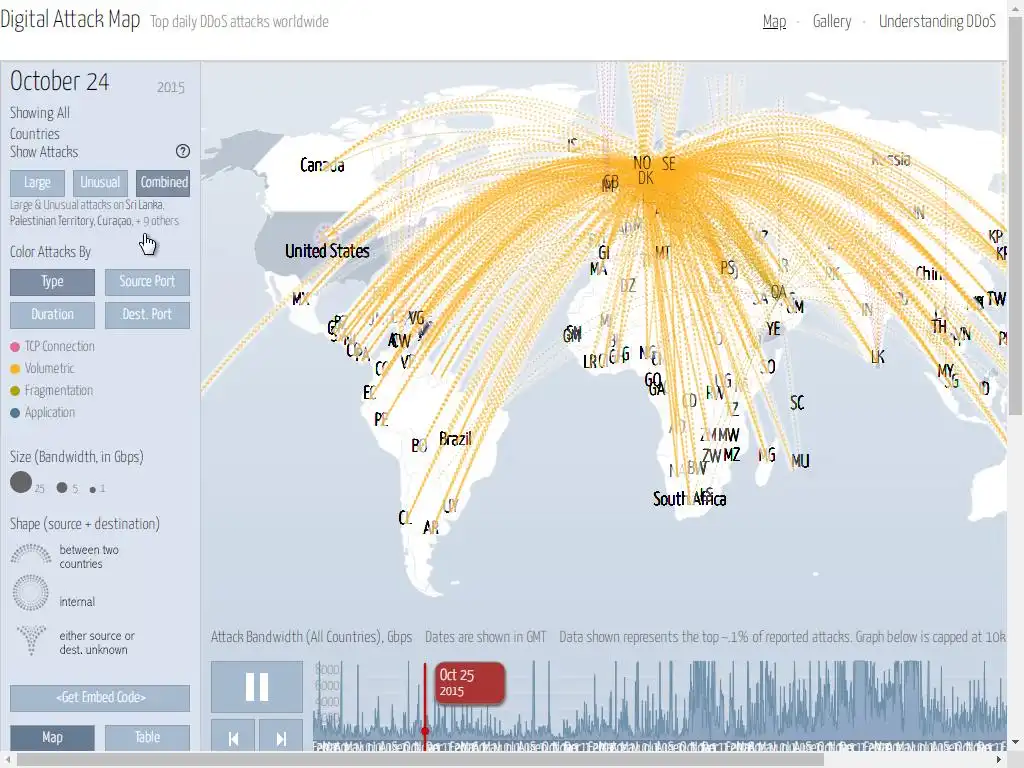
Task: Step forward to the next day
Action: click(281, 738)
